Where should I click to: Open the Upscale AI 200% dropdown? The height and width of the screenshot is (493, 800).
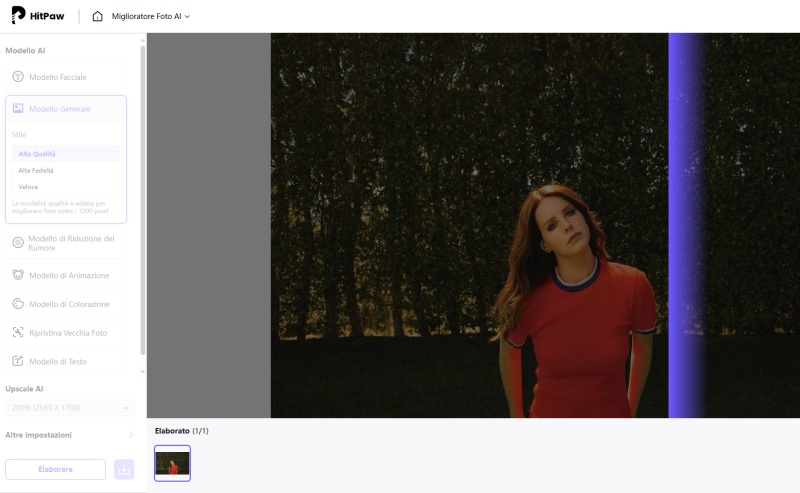[69, 408]
